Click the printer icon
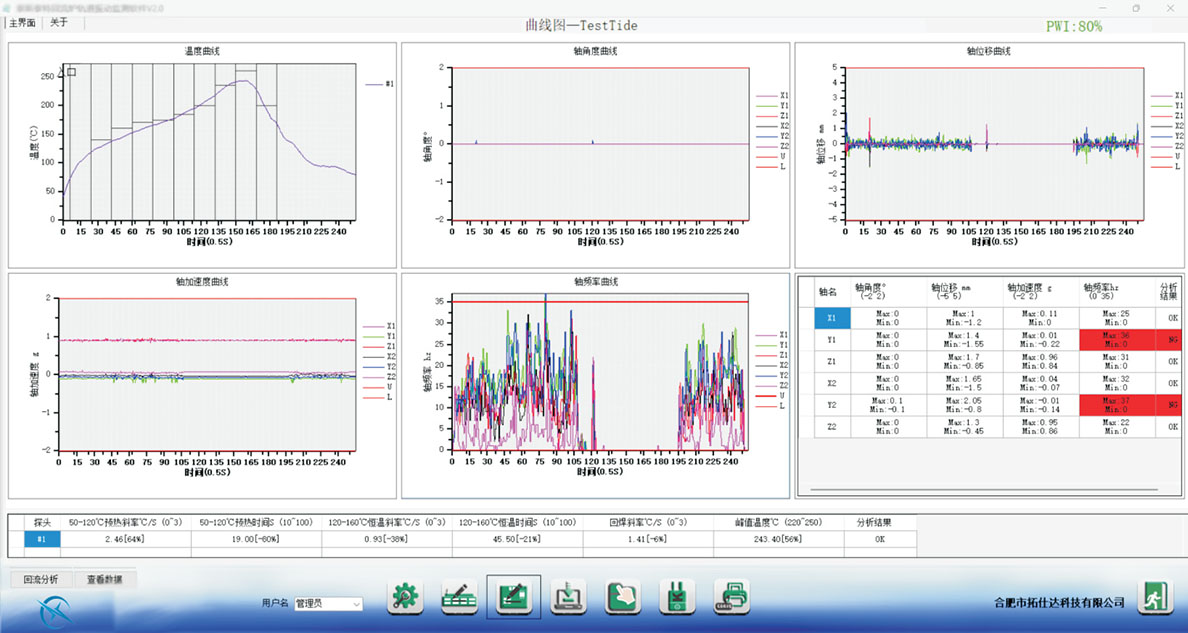Screen dimensions: 1188x633 click(x=731, y=598)
